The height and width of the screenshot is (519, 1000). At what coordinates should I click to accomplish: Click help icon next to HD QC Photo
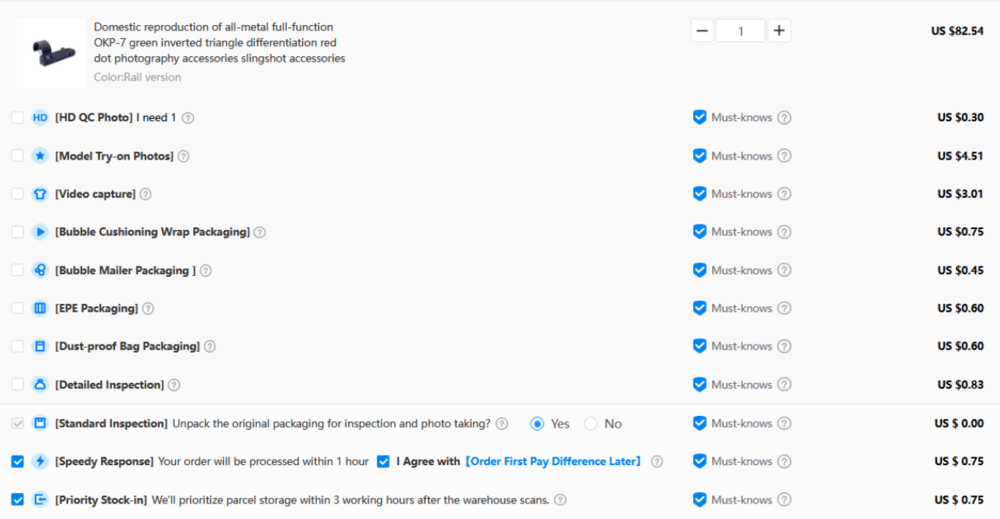188,118
